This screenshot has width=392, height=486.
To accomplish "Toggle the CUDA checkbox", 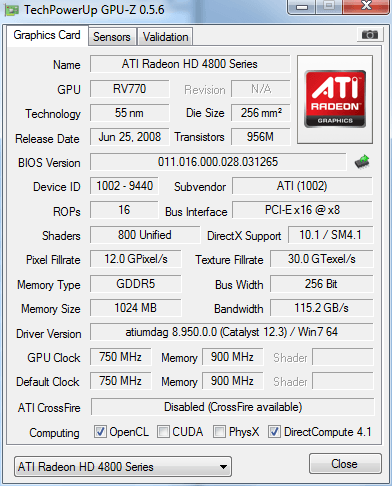I will (163, 432).
